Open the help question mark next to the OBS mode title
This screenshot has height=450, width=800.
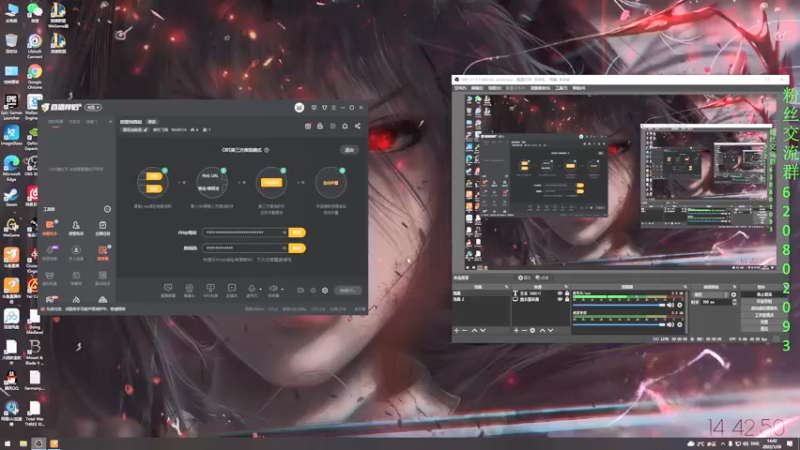[266, 150]
